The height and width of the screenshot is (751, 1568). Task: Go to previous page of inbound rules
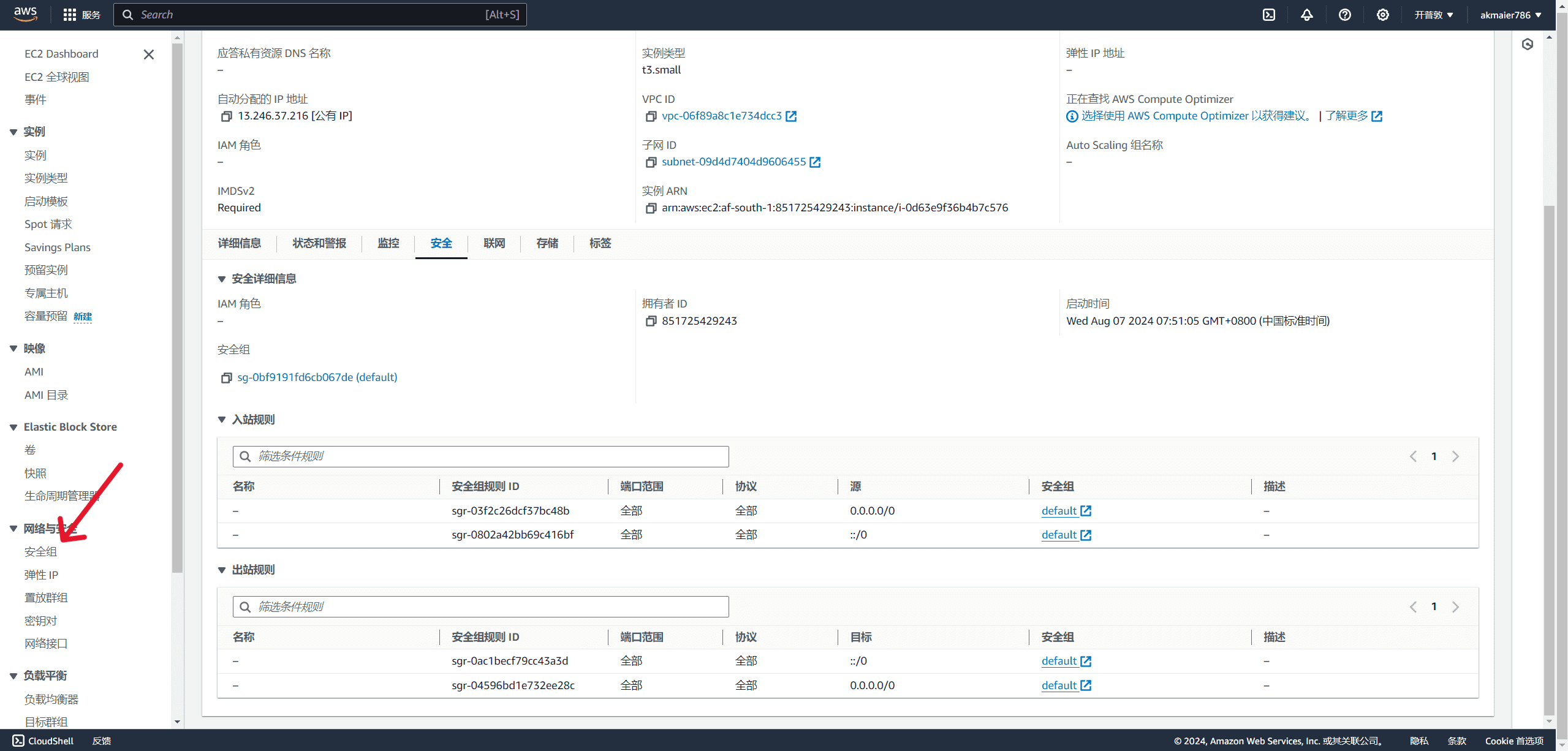(x=1414, y=456)
